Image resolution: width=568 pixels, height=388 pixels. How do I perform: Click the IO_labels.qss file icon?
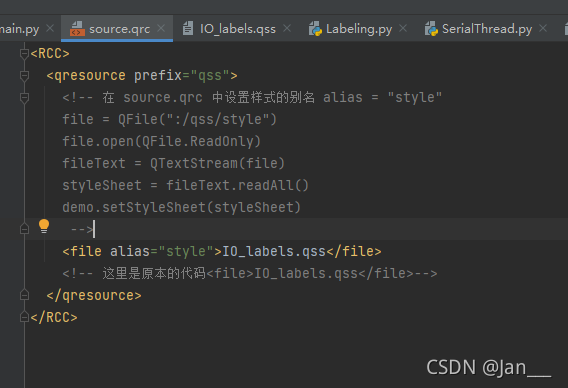188,29
